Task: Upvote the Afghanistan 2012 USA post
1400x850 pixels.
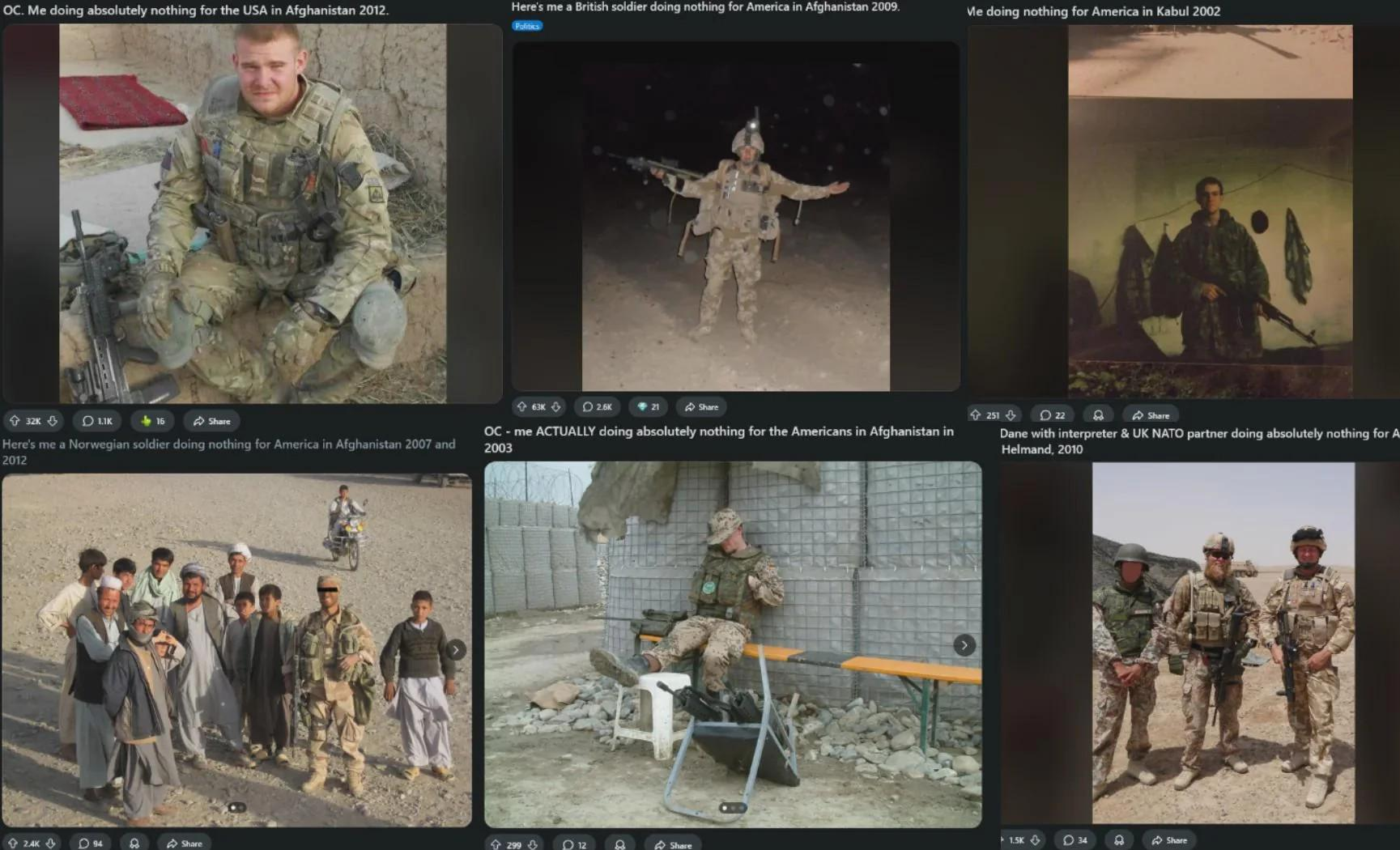Action: (15, 421)
